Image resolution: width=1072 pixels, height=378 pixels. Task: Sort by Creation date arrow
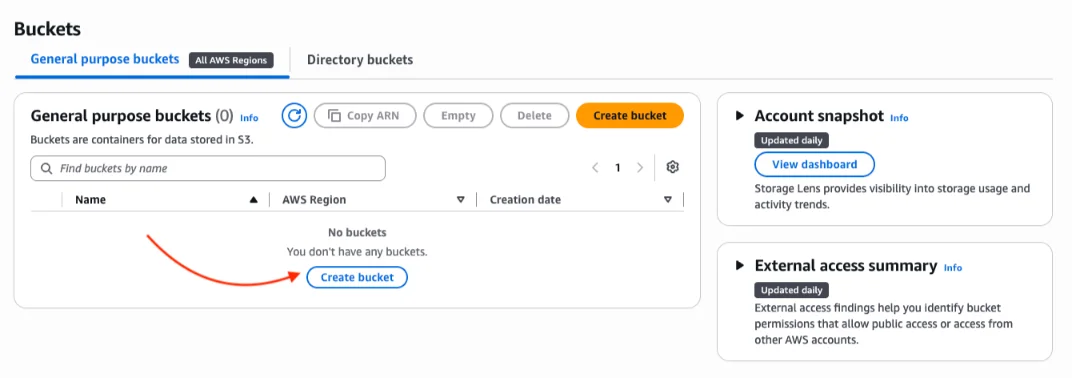668,200
